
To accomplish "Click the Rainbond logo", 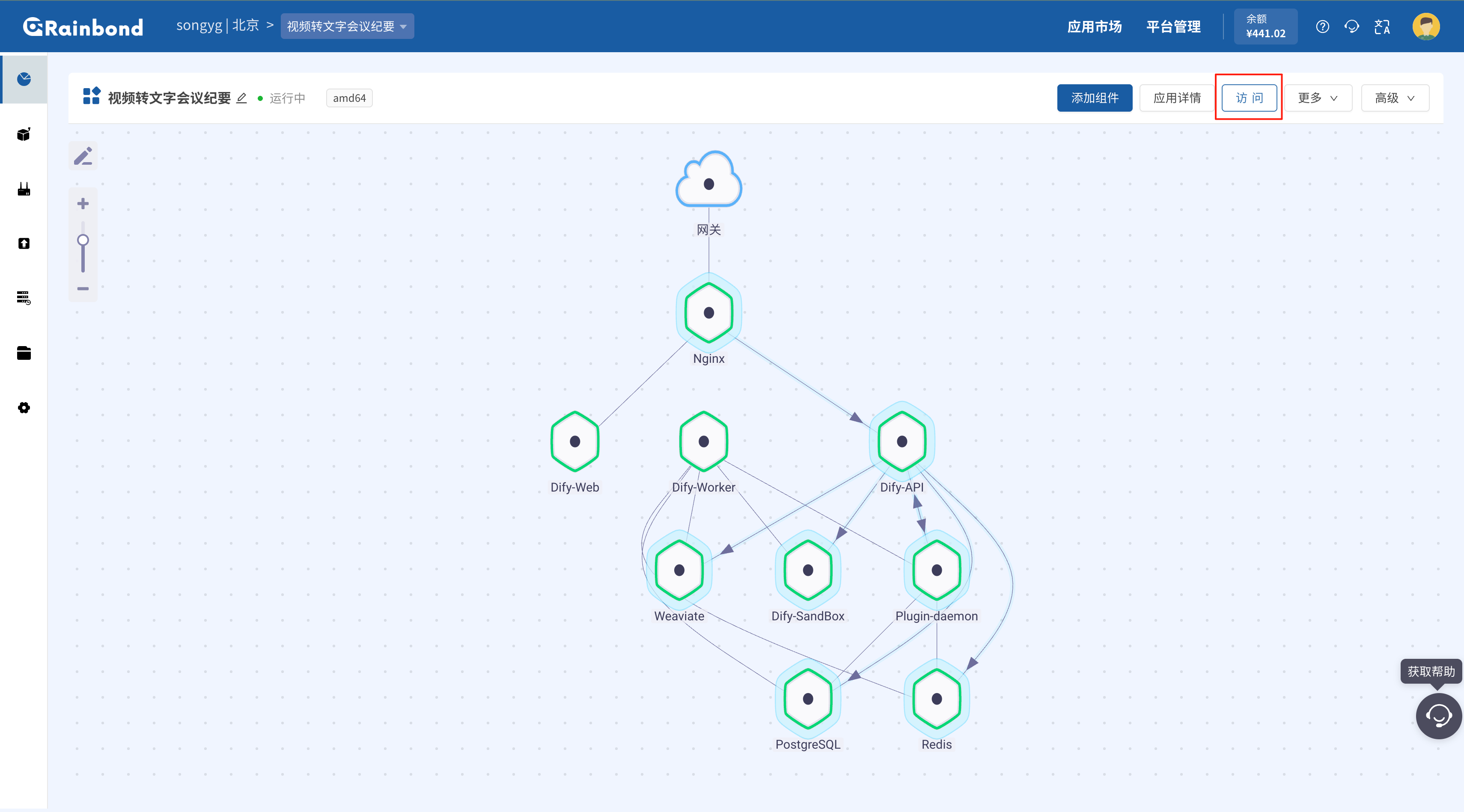I will click(83, 27).
